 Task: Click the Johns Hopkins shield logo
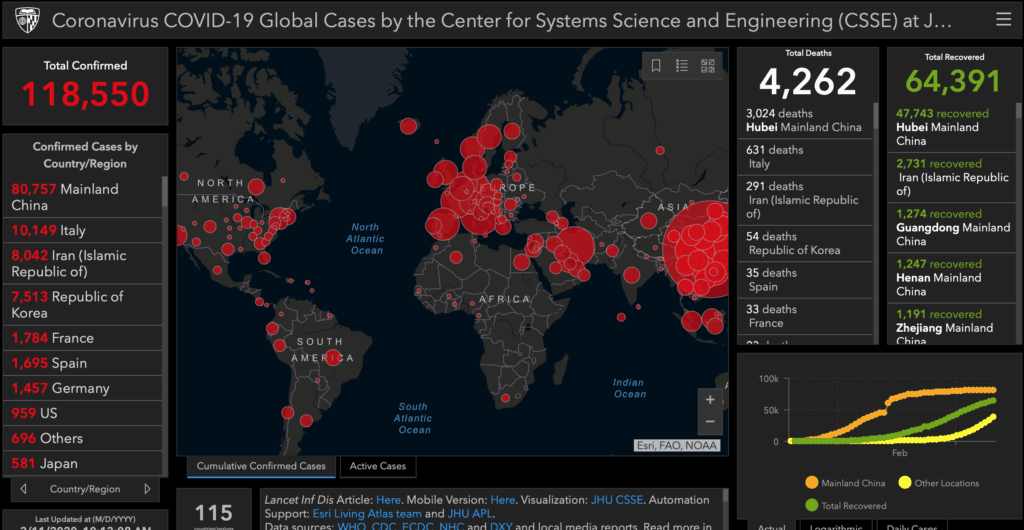click(x=27, y=20)
